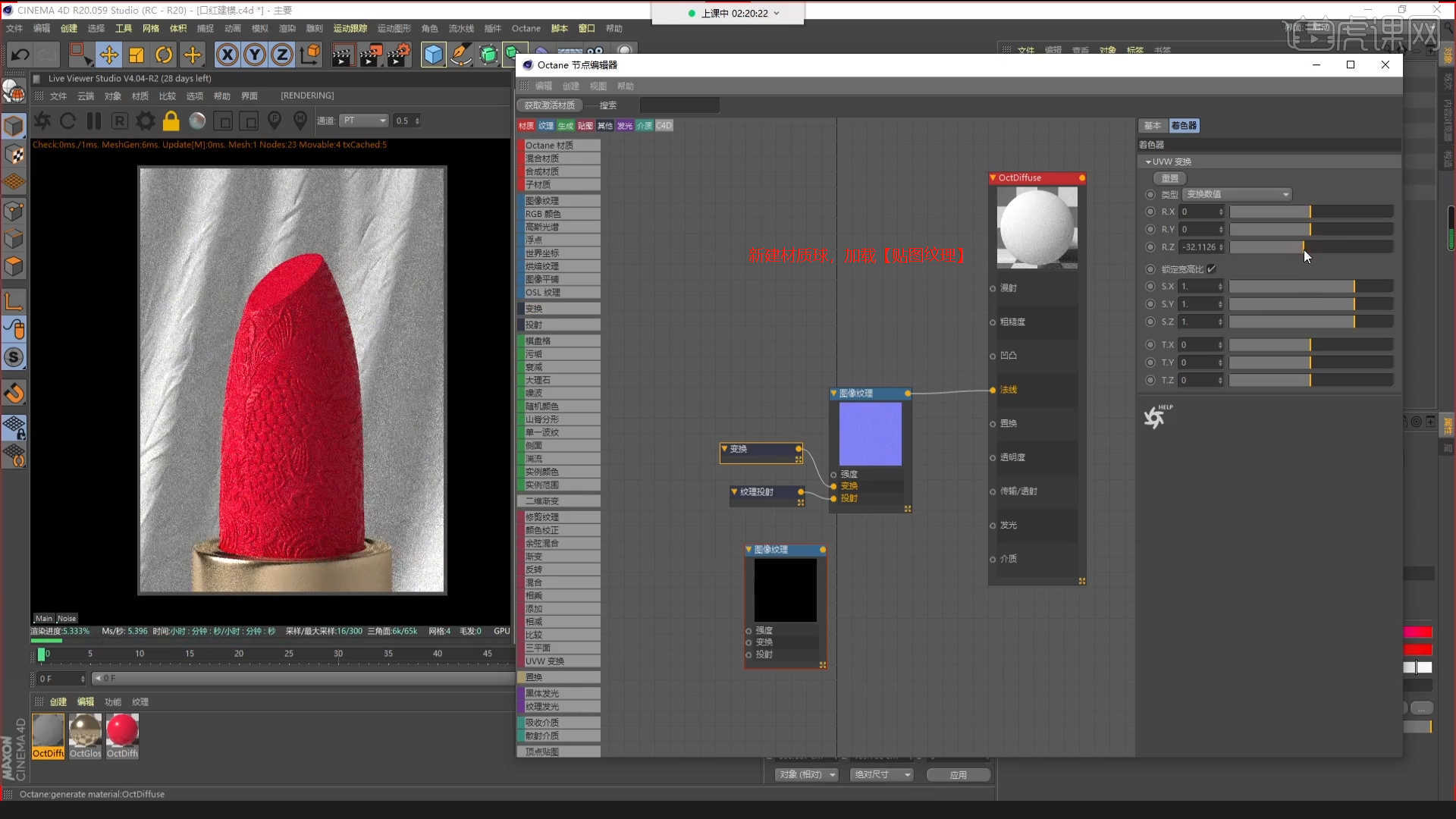Toggle R.X animation circle
Viewport: 1456px width, 819px height.
point(1150,212)
